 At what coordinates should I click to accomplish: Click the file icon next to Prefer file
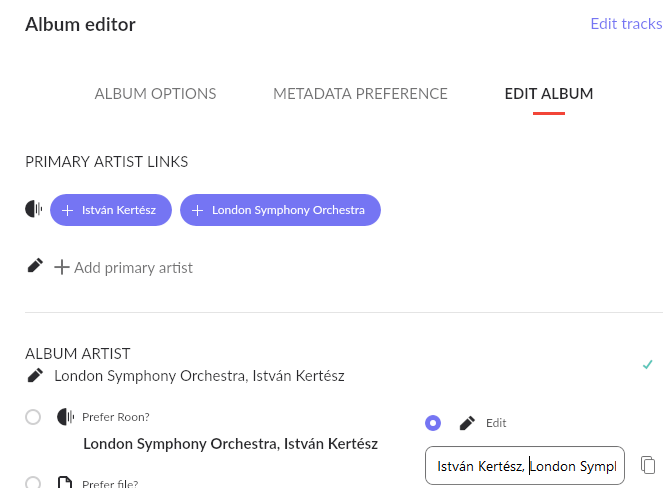pos(65,482)
